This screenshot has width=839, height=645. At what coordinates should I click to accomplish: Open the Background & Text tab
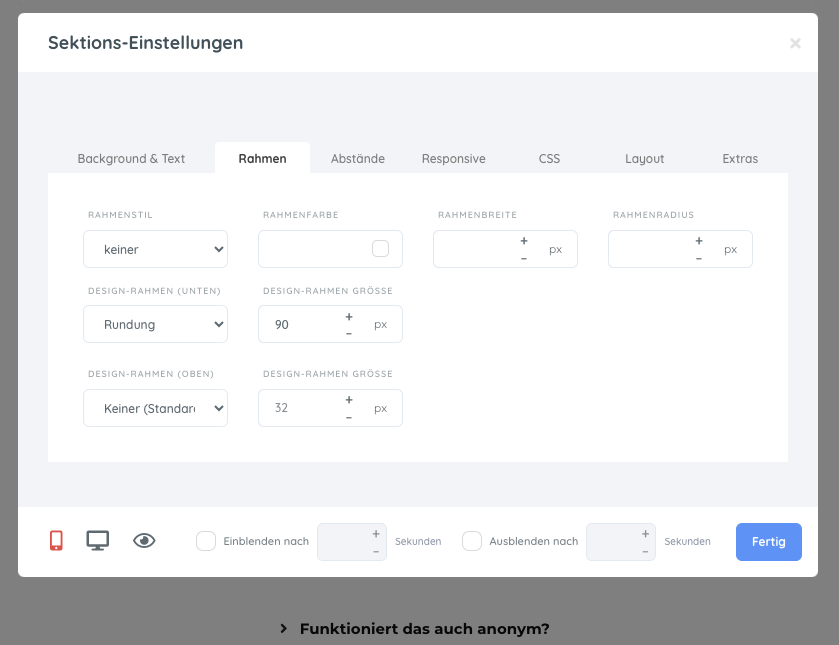coord(131,158)
